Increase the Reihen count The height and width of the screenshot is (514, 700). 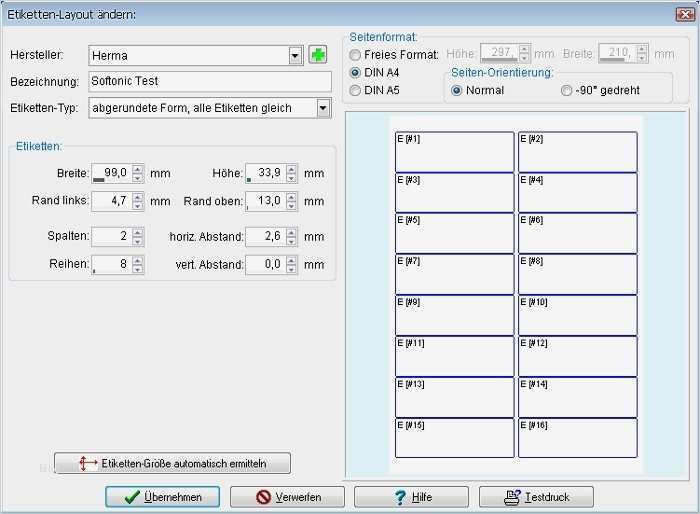[138, 259]
